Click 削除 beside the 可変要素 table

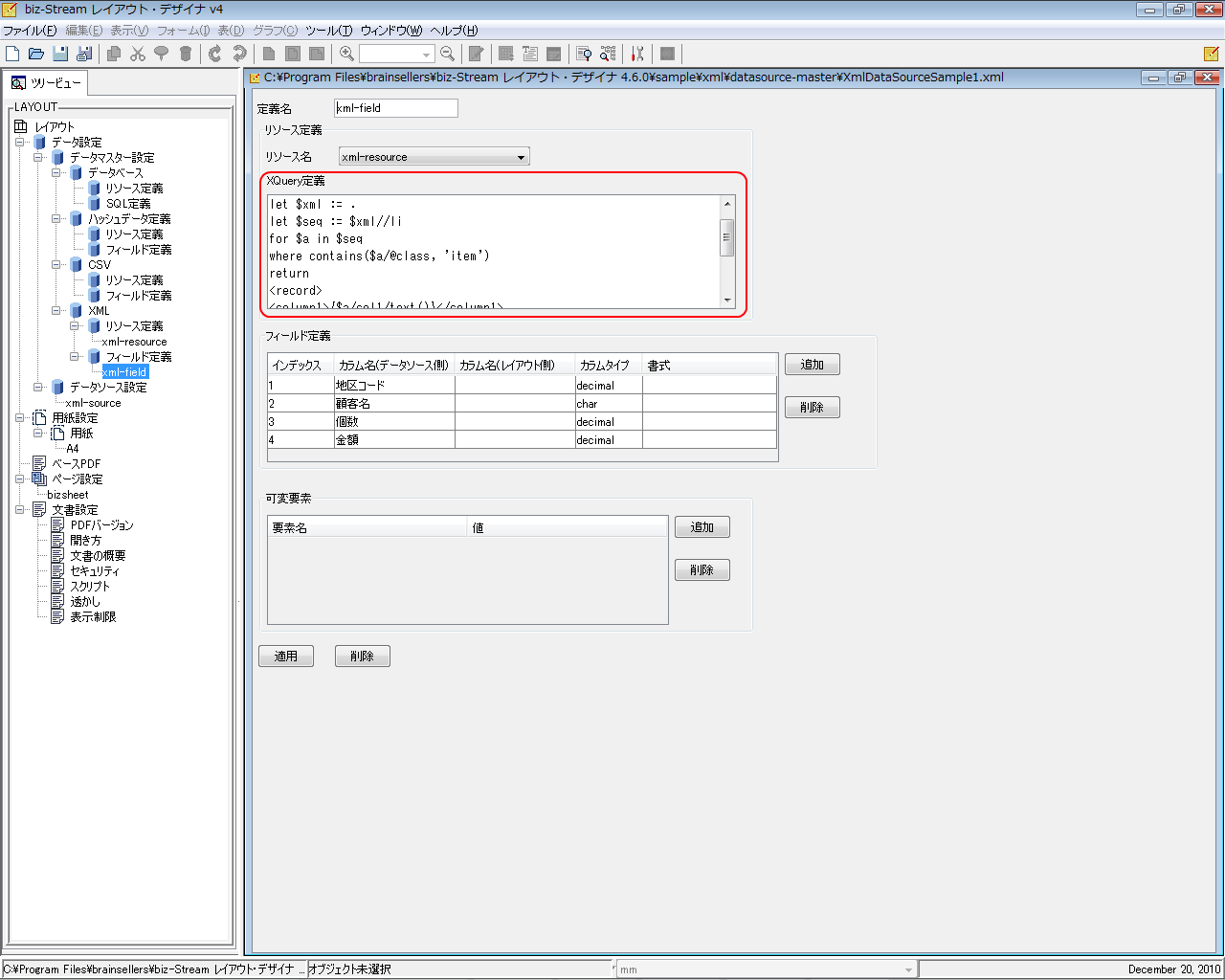(x=702, y=570)
